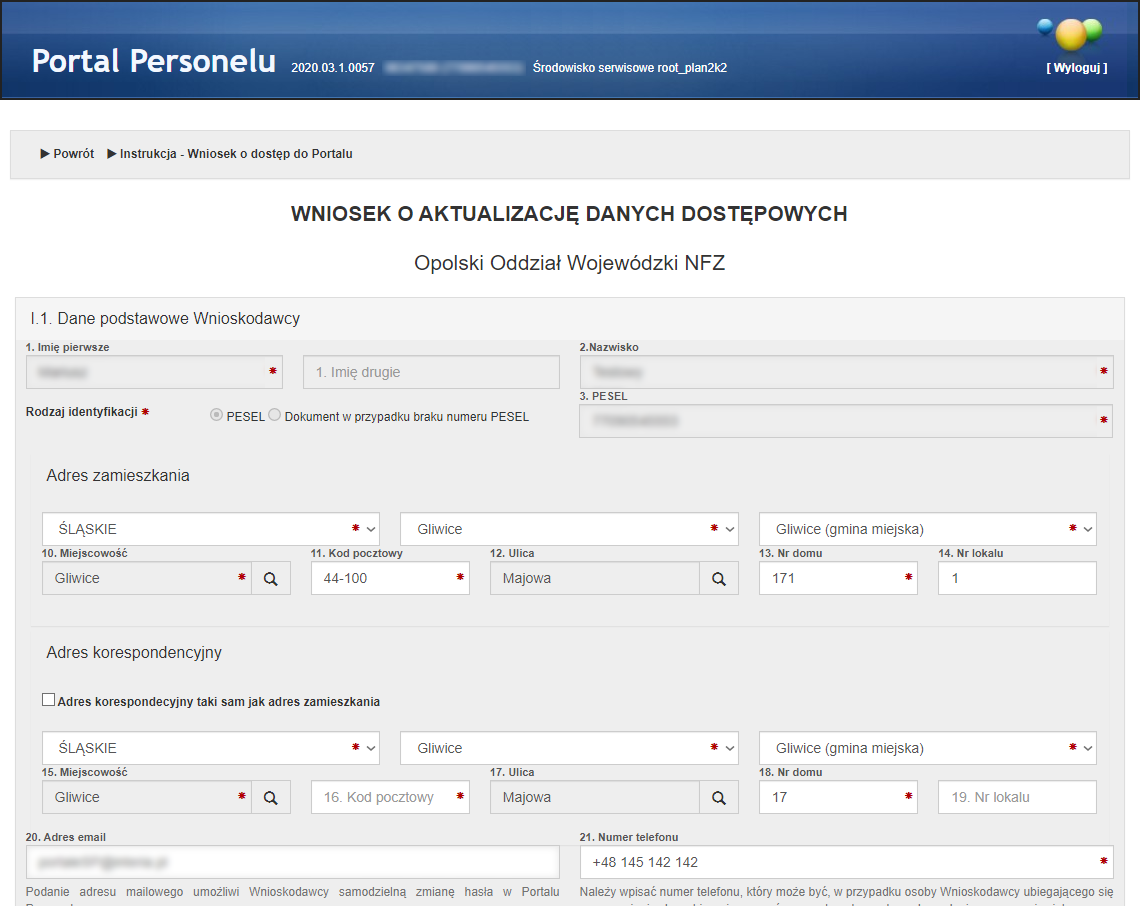Click the empty 16. Kod pocztowy field

pos(382,797)
